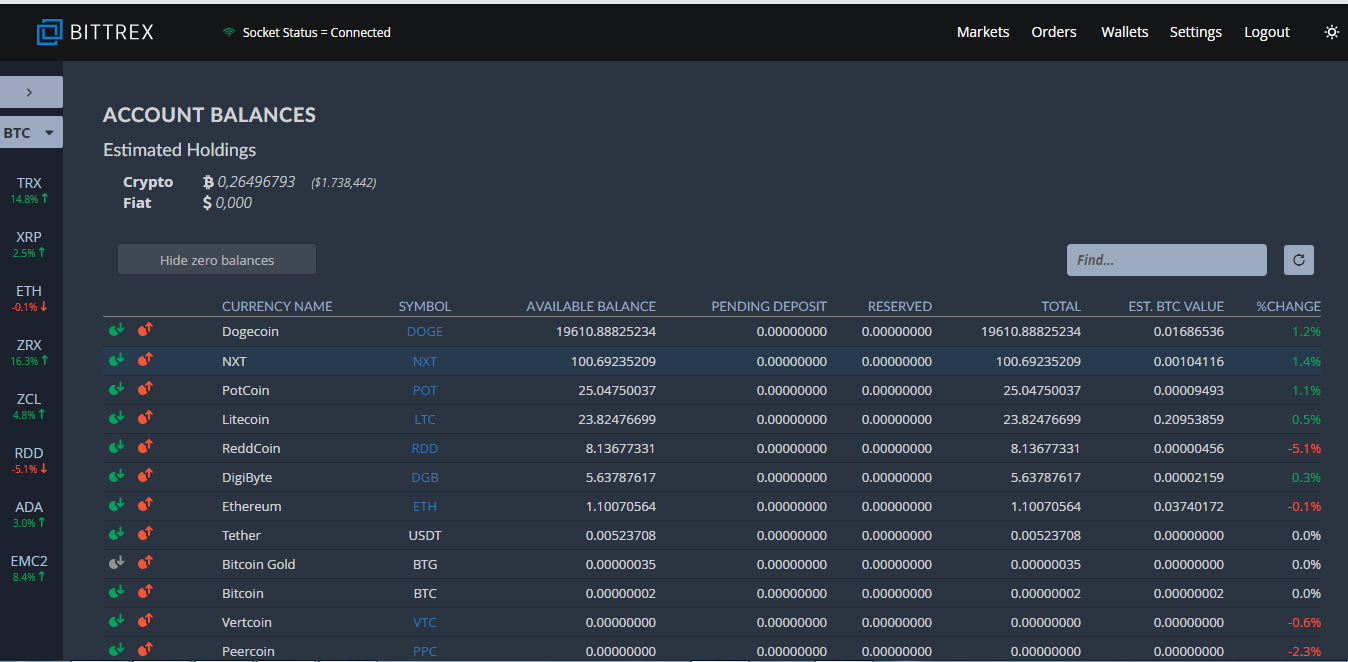Click the green deposit icon for Dogecoin
The height and width of the screenshot is (662, 1348).
click(117, 329)
